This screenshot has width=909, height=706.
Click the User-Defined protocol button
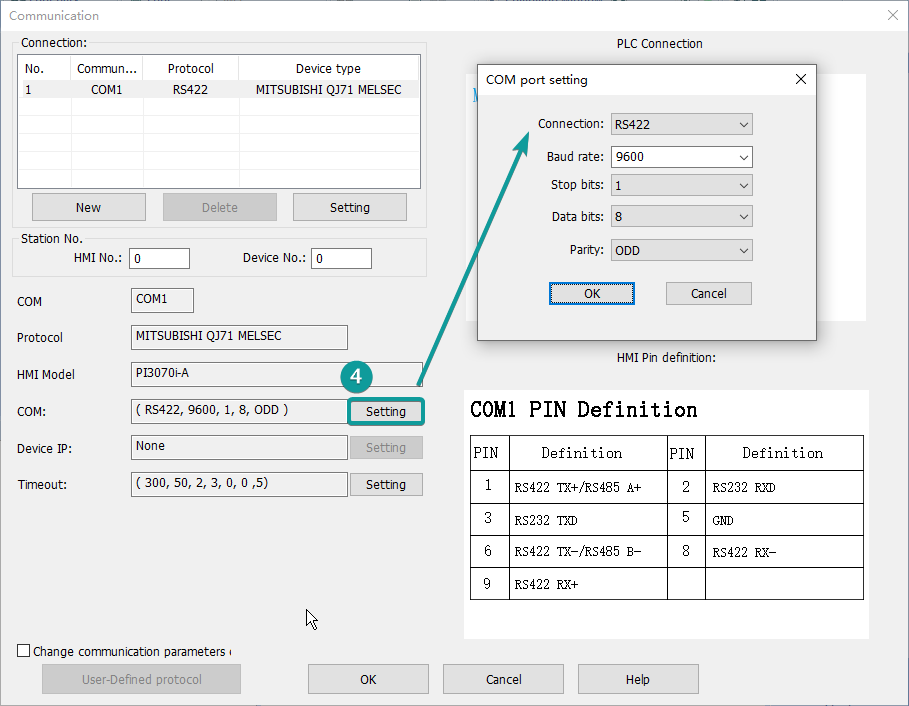click(x=141, y=679)
